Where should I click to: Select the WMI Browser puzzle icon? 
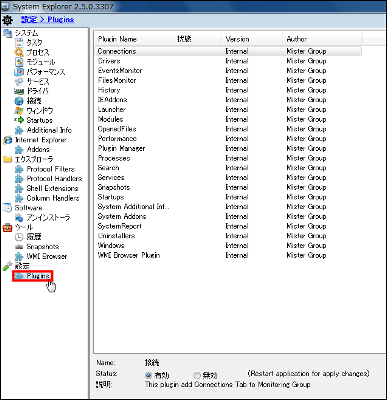19,257
